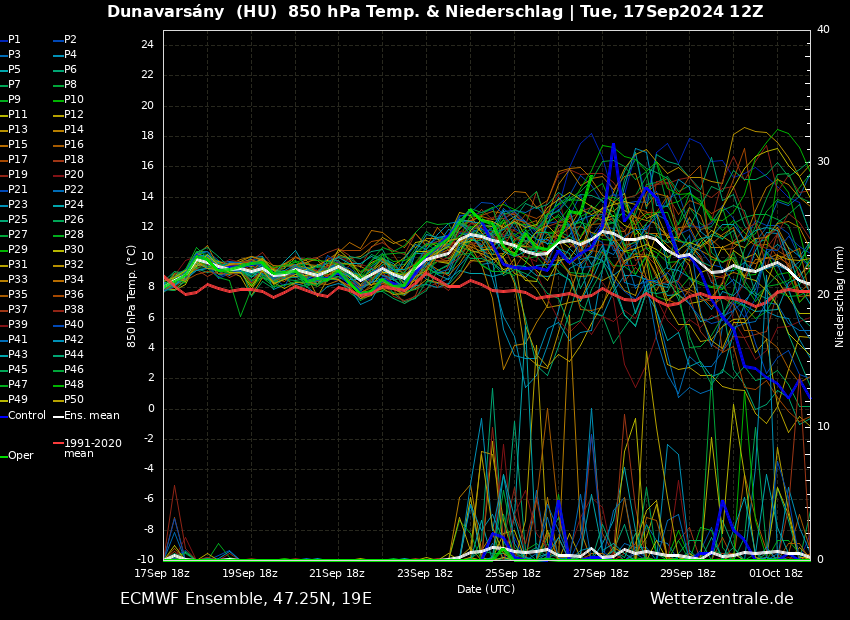Image resolution: width=850 pixels, height=620 pixels.
Task: Click the Oper legend entry
Action: pos(20,455)
